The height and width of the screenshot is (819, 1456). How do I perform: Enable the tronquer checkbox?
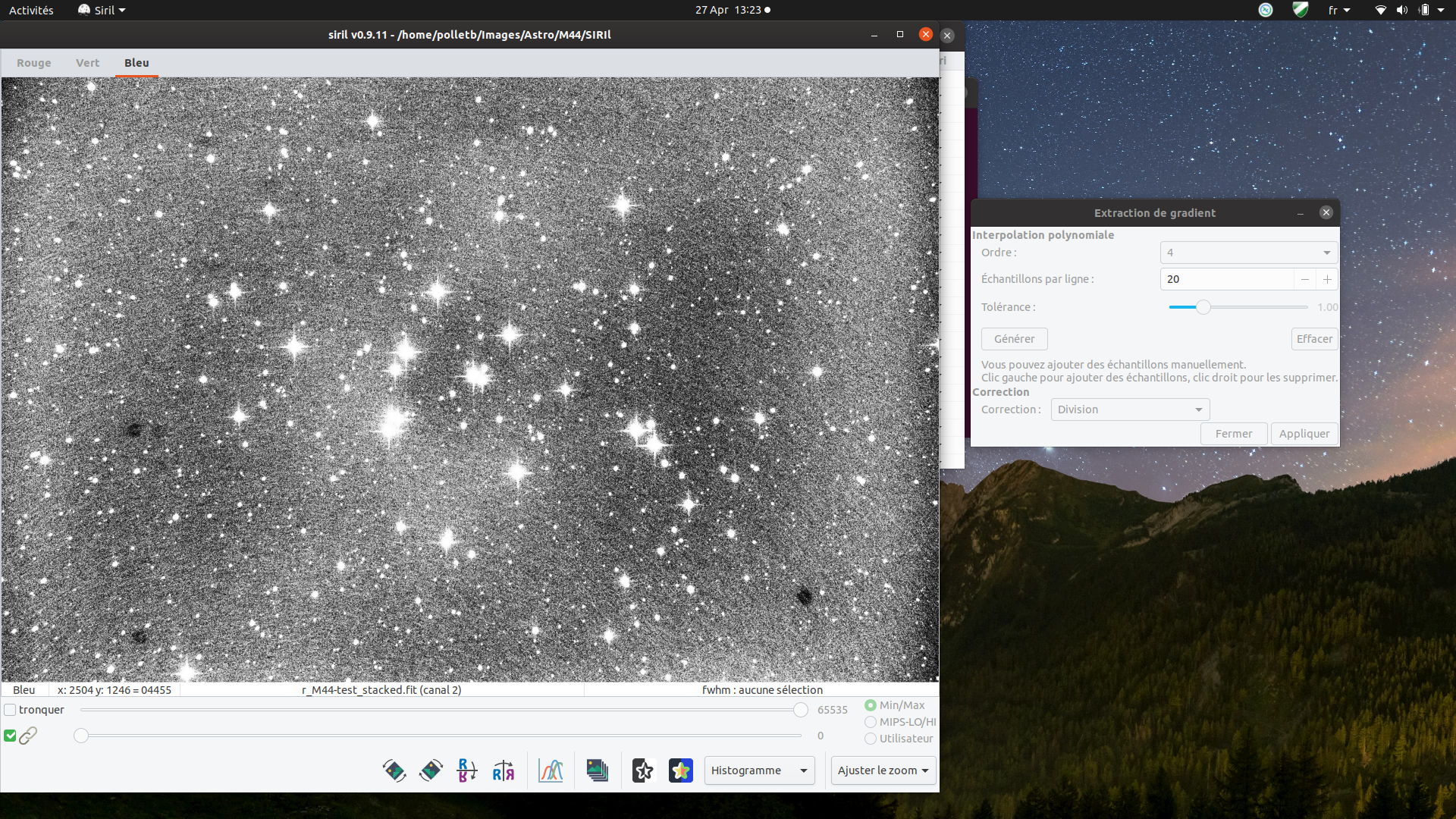click(11, 710)
